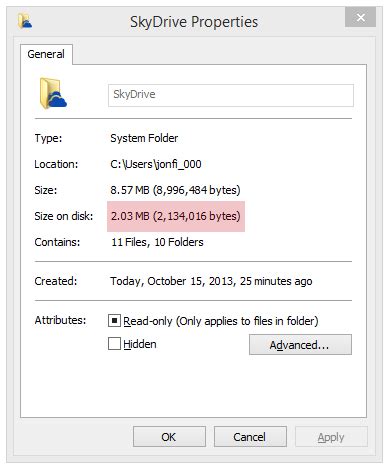Click the size value '8.57 MB (8,996,484 bytes)'
The height and width of the screenshot is (469, 386).
pos(175,190)
